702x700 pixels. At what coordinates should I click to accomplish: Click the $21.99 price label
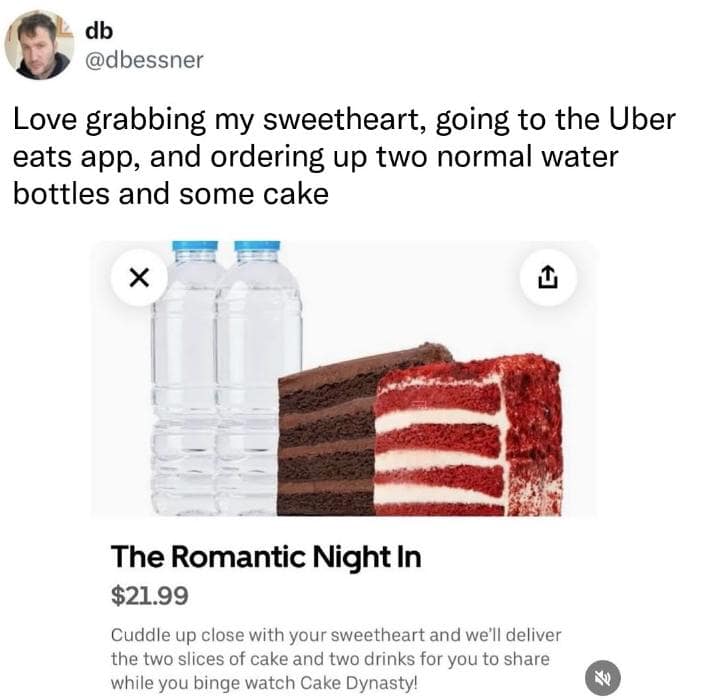tap(148, 596)
